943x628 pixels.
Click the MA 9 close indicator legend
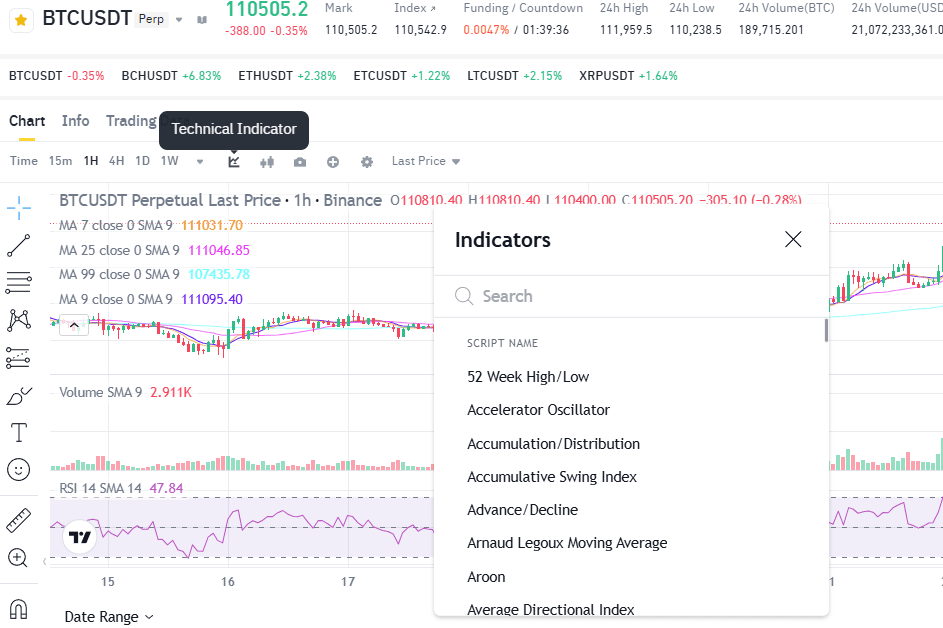click(x=151, y=299)
